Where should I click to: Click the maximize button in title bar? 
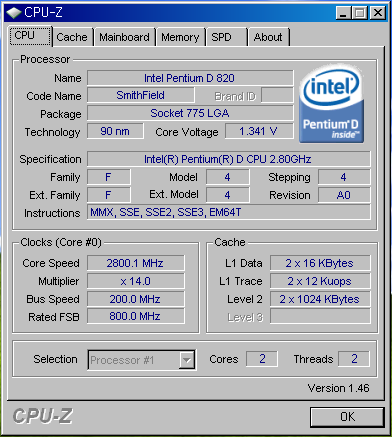360,13
